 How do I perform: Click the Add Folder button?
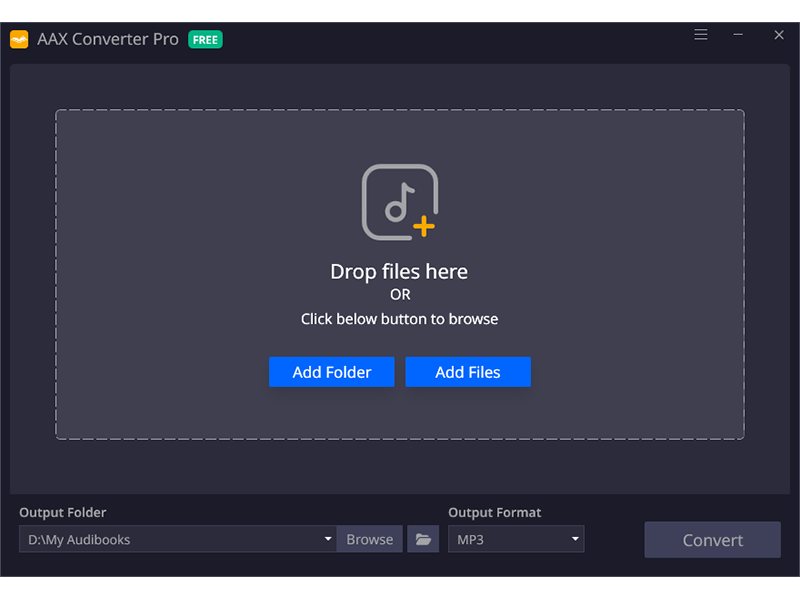pos(332,372)
